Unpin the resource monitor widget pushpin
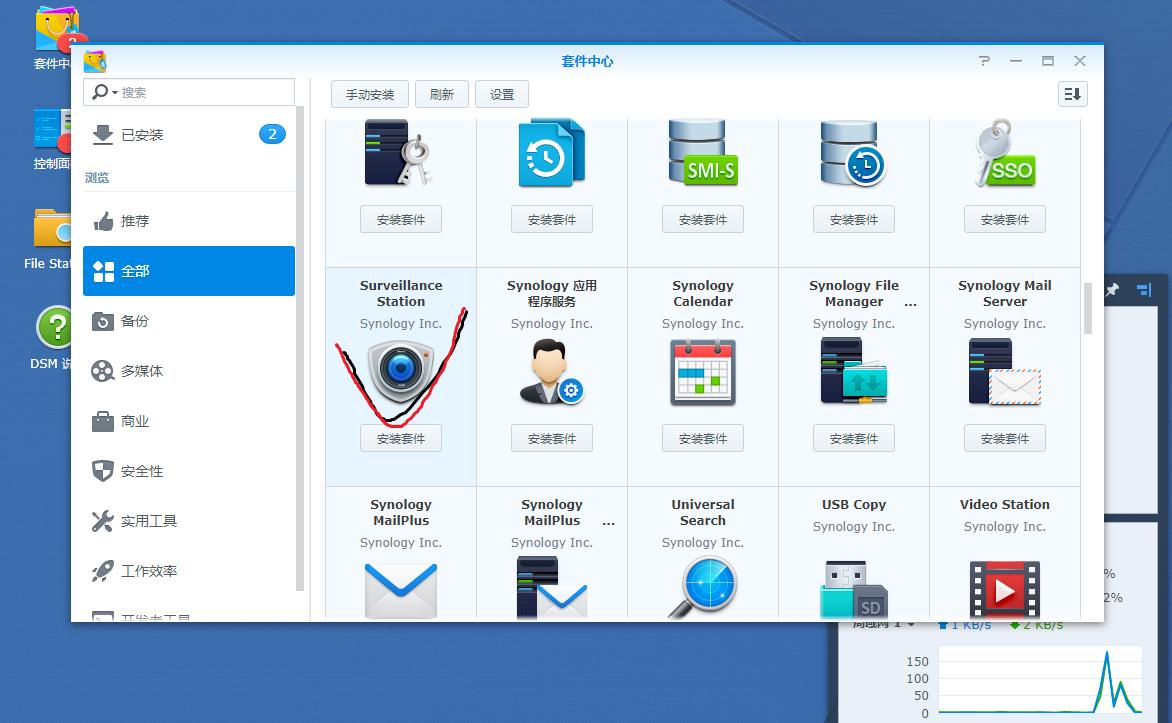 pos(1113,290)
